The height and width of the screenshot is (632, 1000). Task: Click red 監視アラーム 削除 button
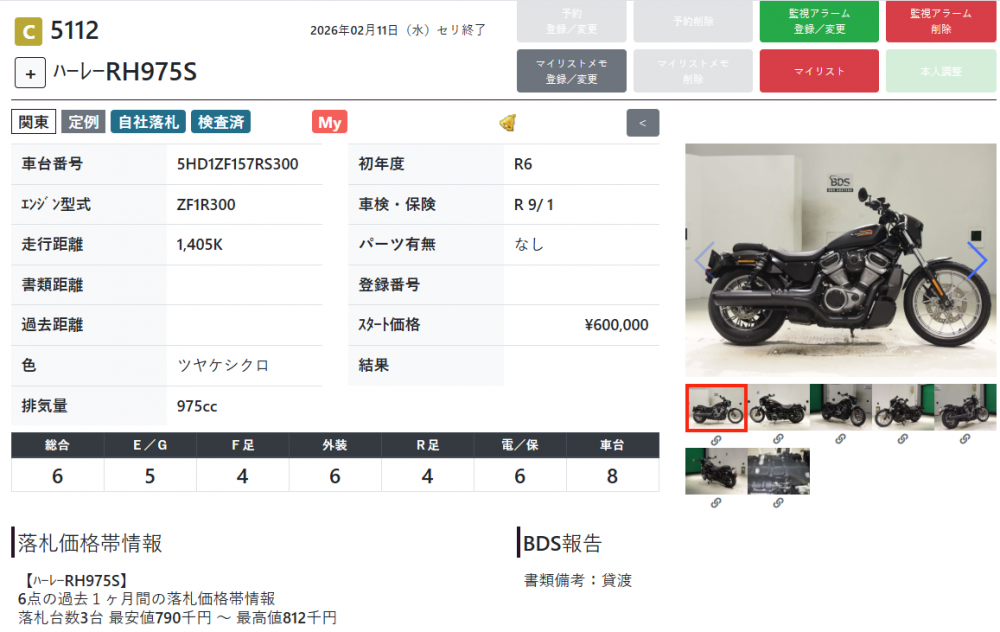tap(941, 21)
